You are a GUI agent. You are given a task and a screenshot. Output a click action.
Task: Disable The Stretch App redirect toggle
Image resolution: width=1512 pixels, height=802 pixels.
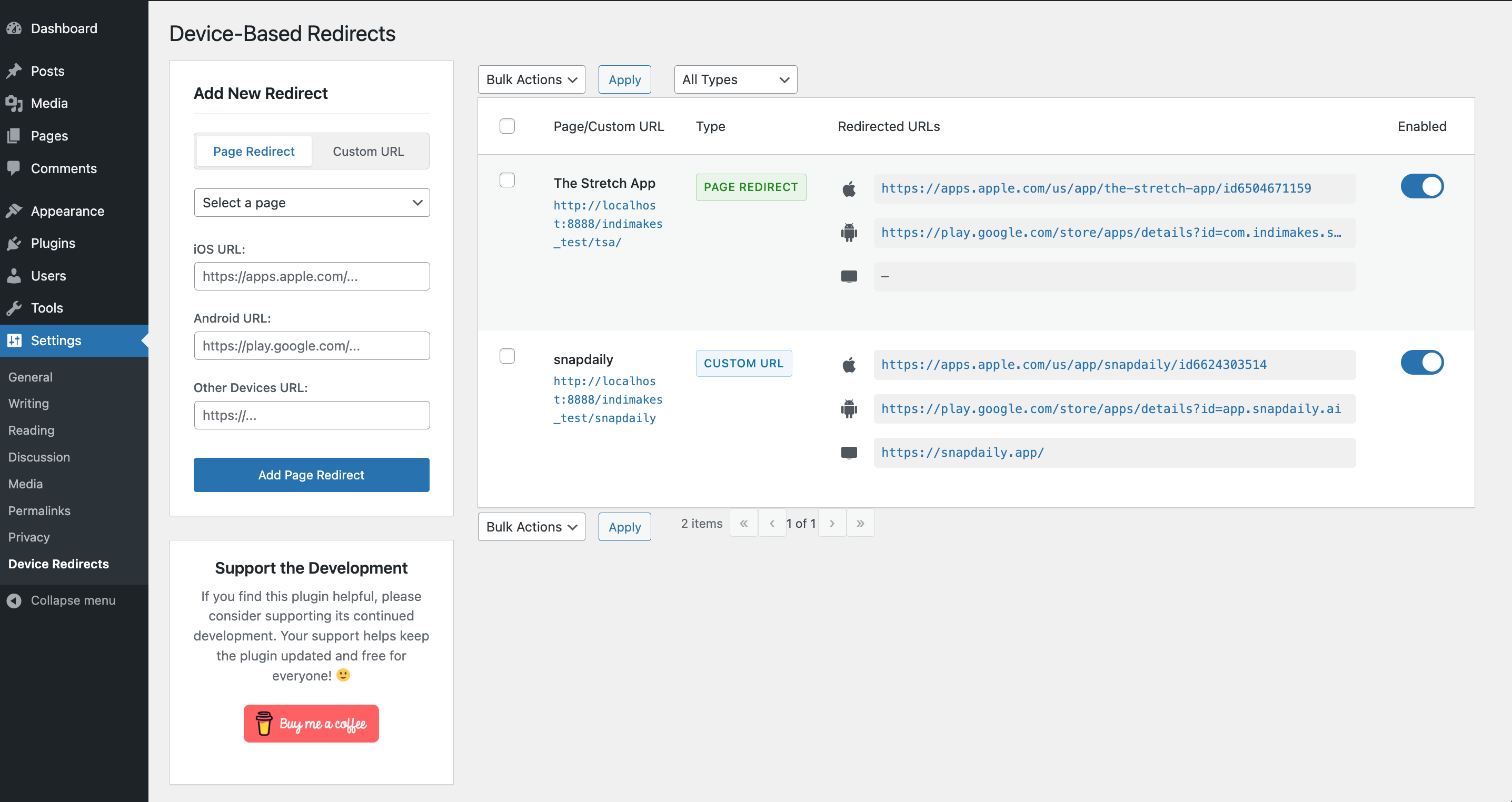click(1422, 187)
